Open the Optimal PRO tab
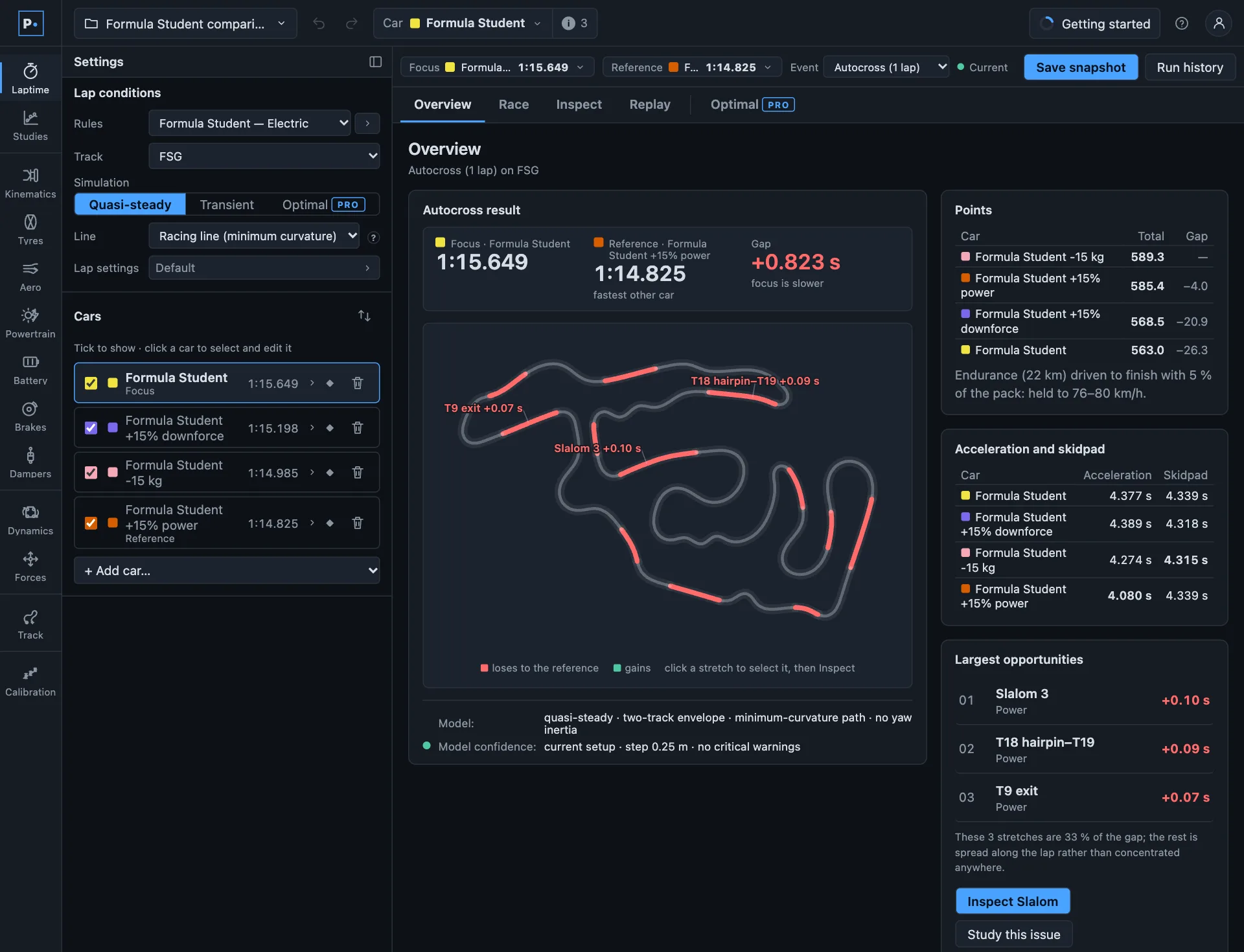Viewport: 1244px width, 952px height. coord(752,104)
